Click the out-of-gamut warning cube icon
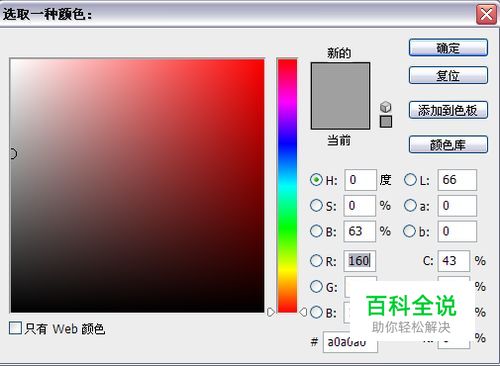 385,107
